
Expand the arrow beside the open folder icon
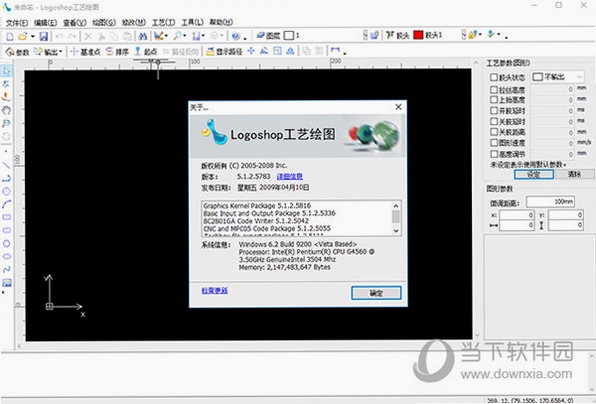pyautogui.click(x=33, y=36)
